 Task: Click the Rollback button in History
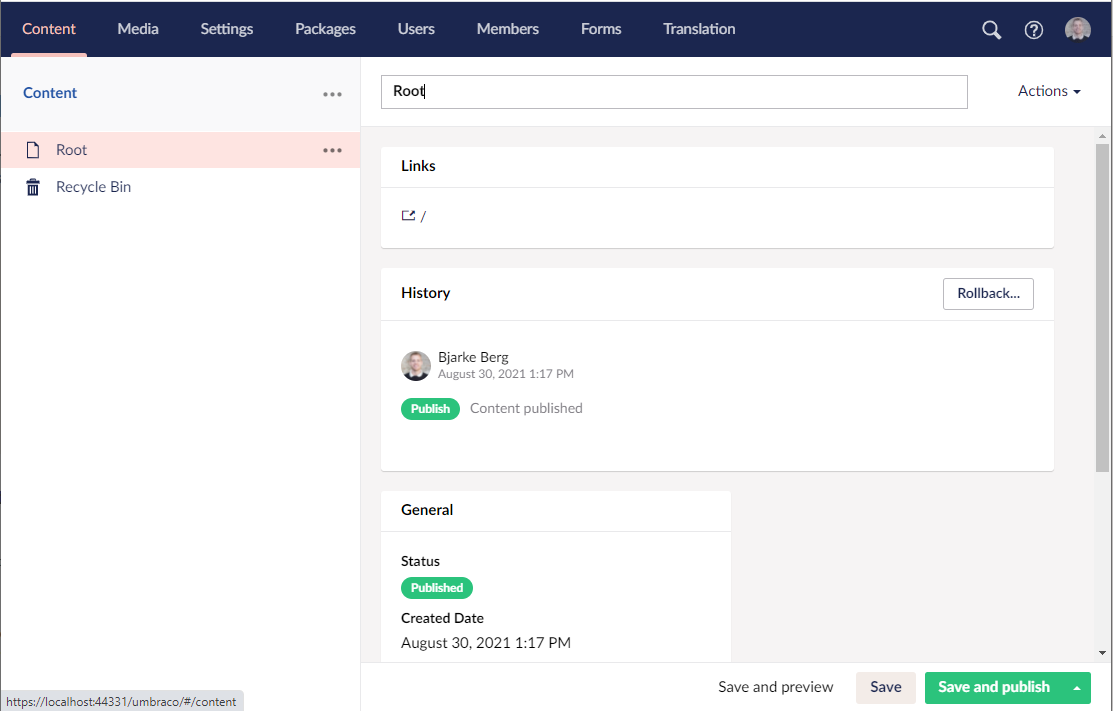[x=988, y=293]
